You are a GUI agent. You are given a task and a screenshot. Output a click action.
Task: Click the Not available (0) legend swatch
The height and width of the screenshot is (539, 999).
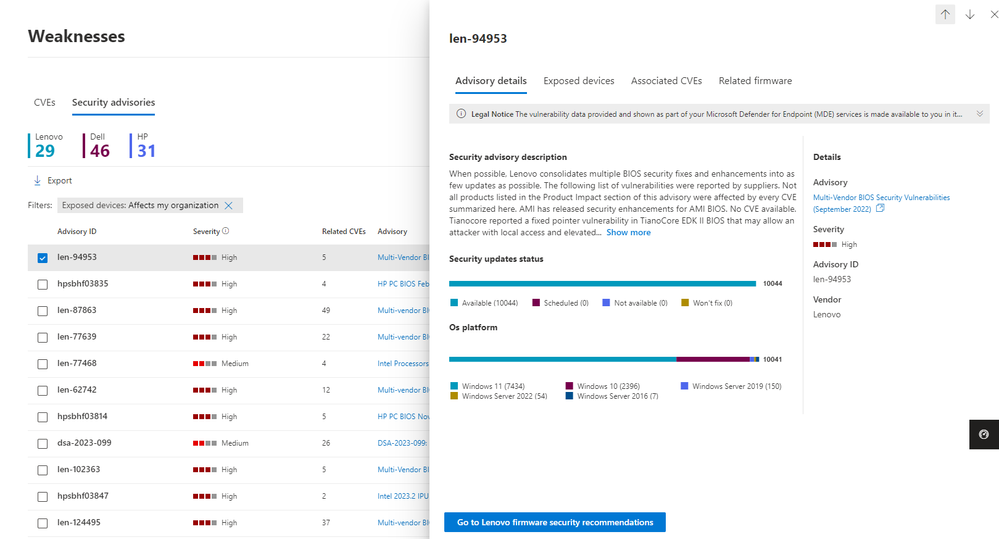[606, 303]
